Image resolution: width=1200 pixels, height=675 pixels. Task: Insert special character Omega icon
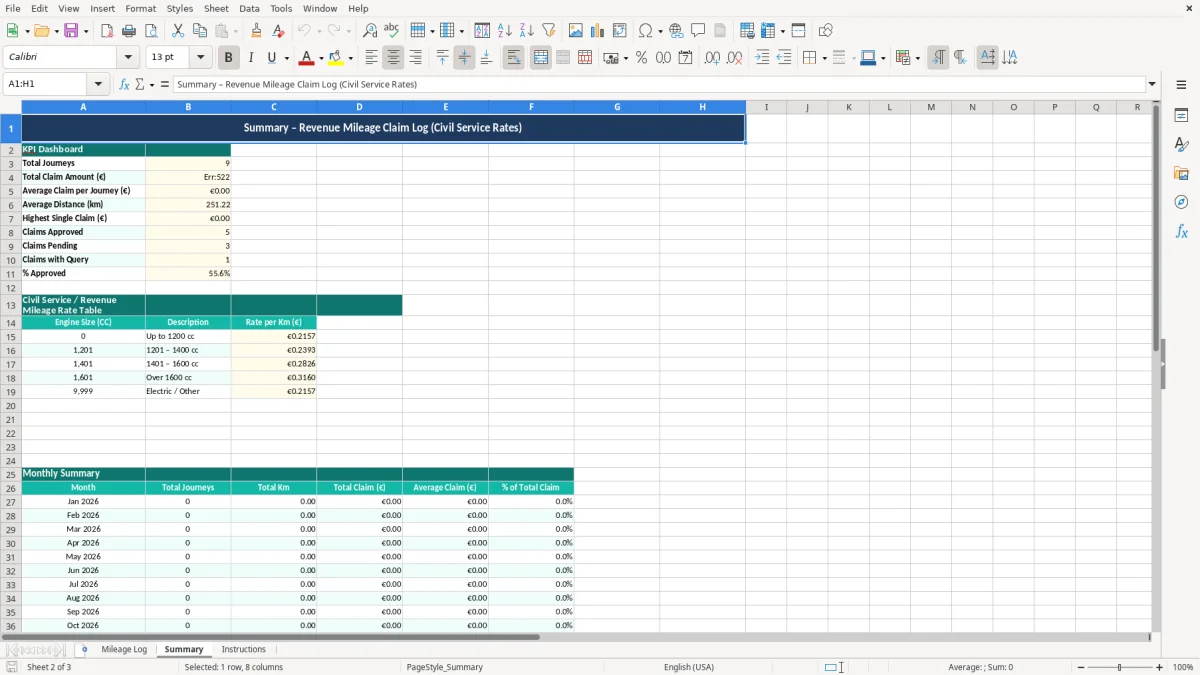(x=645, y=31)
